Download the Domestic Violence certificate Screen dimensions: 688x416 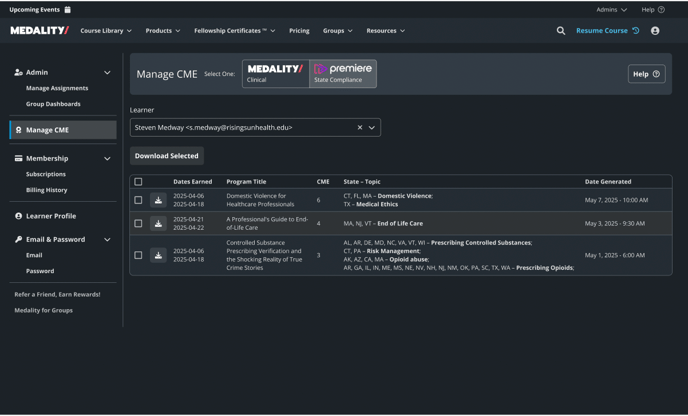click(x=158, y=200)
